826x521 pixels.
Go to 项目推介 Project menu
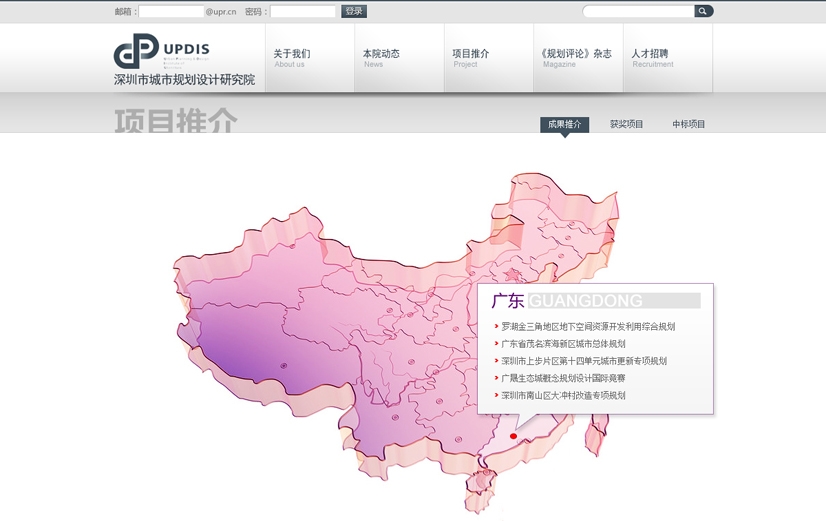(470, 58)
